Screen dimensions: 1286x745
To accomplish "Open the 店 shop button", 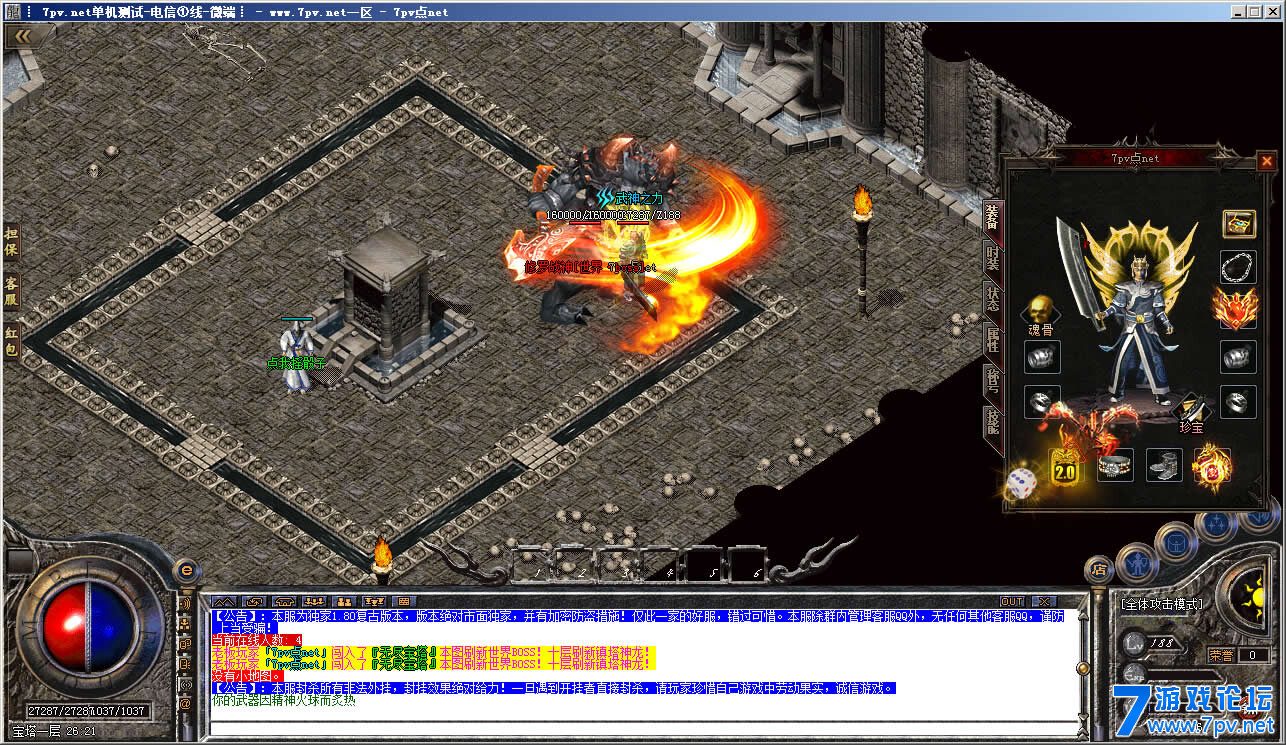I will point(1100,570).
